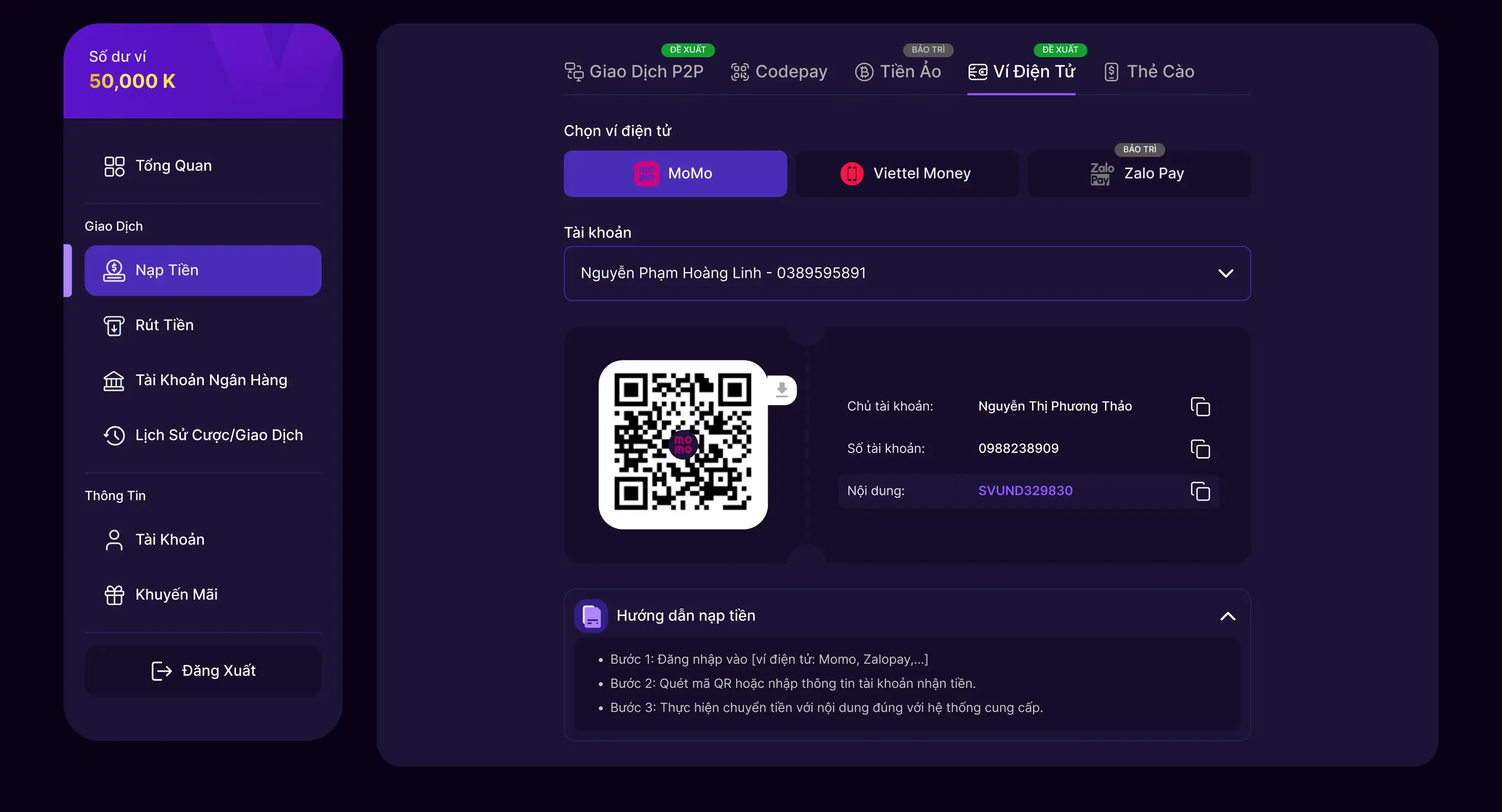
Task: Select the Ví Điện Tử tab
Action: click(1022, 71)
